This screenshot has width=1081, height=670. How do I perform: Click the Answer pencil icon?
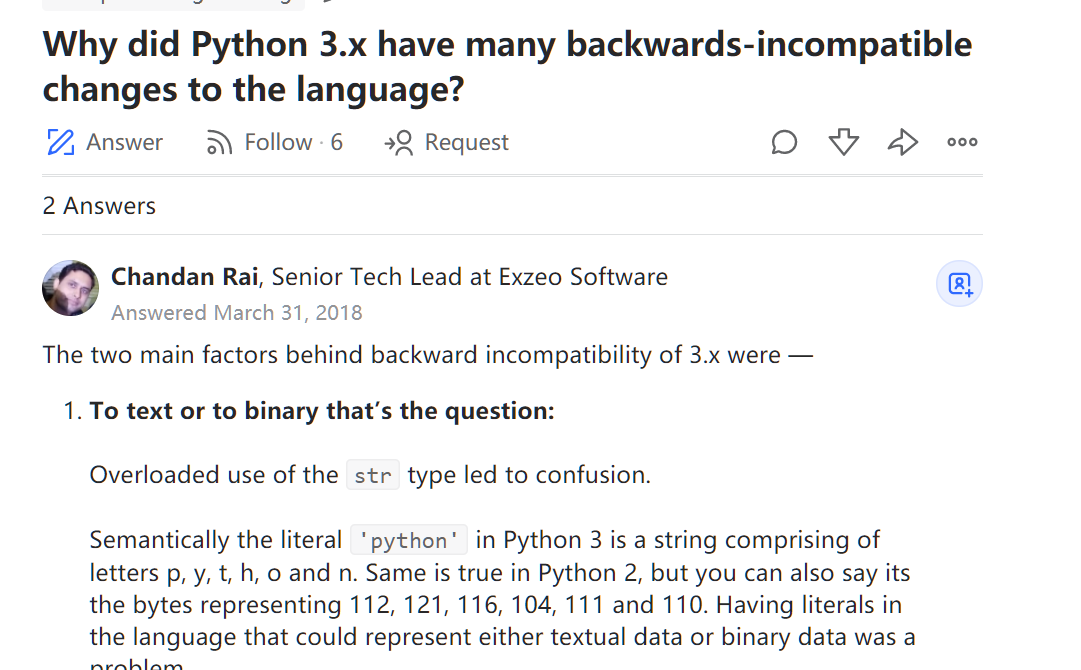(62, 141)
